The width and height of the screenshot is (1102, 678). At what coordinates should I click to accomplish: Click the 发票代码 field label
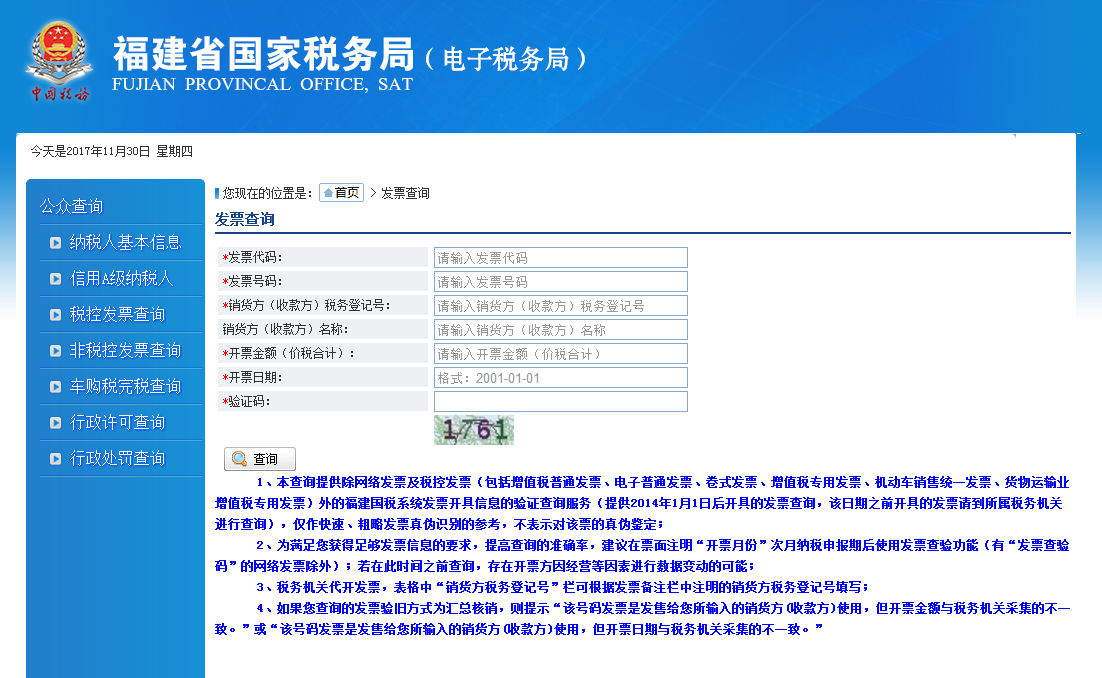point(252,258)
